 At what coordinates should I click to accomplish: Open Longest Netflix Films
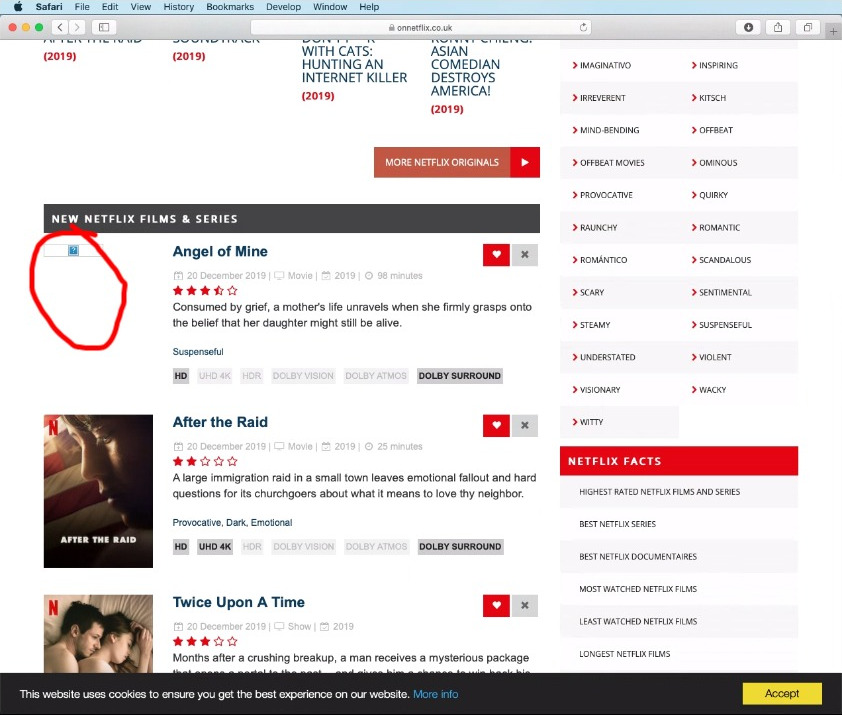[x=625, y=654]
